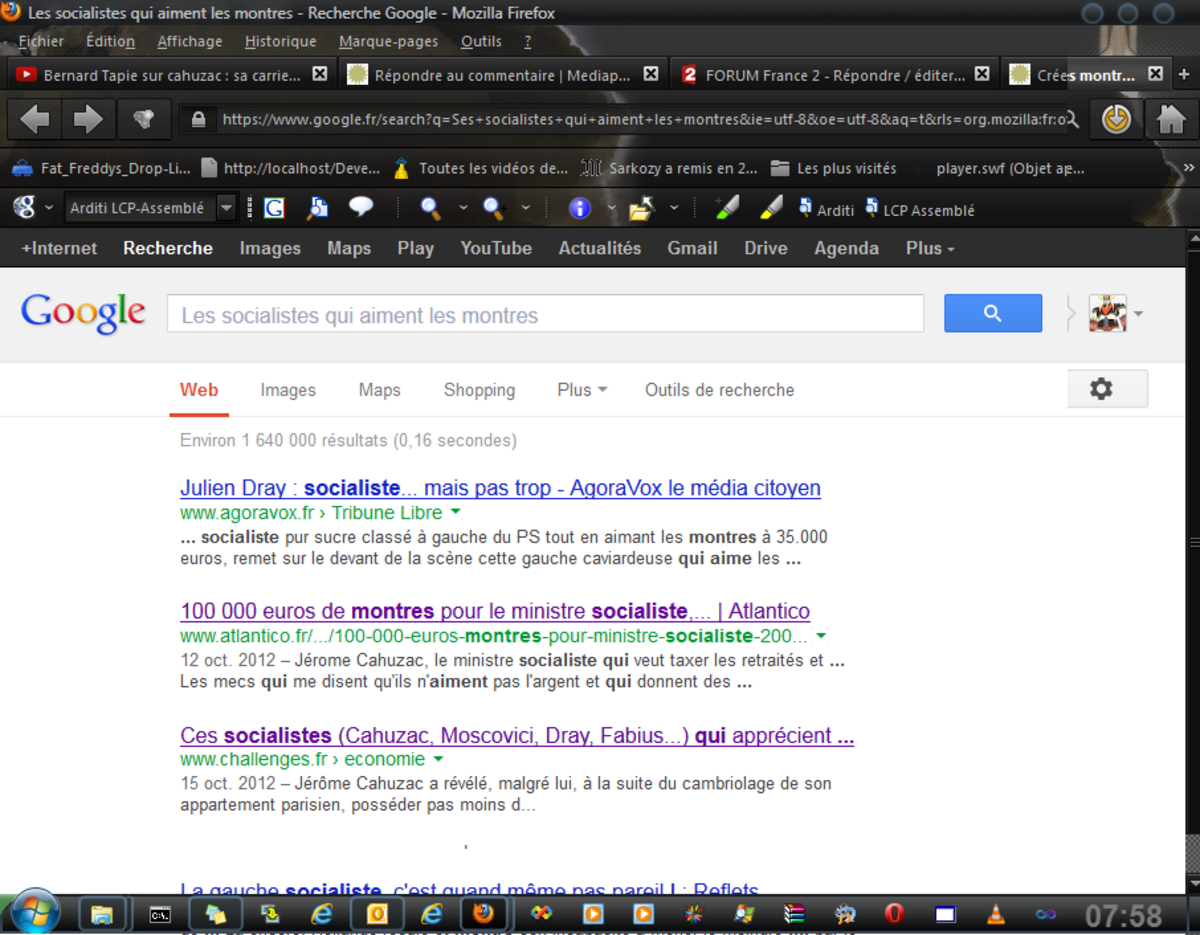Go to the Home page button
1200x935 pixels.
point(1170,120)
